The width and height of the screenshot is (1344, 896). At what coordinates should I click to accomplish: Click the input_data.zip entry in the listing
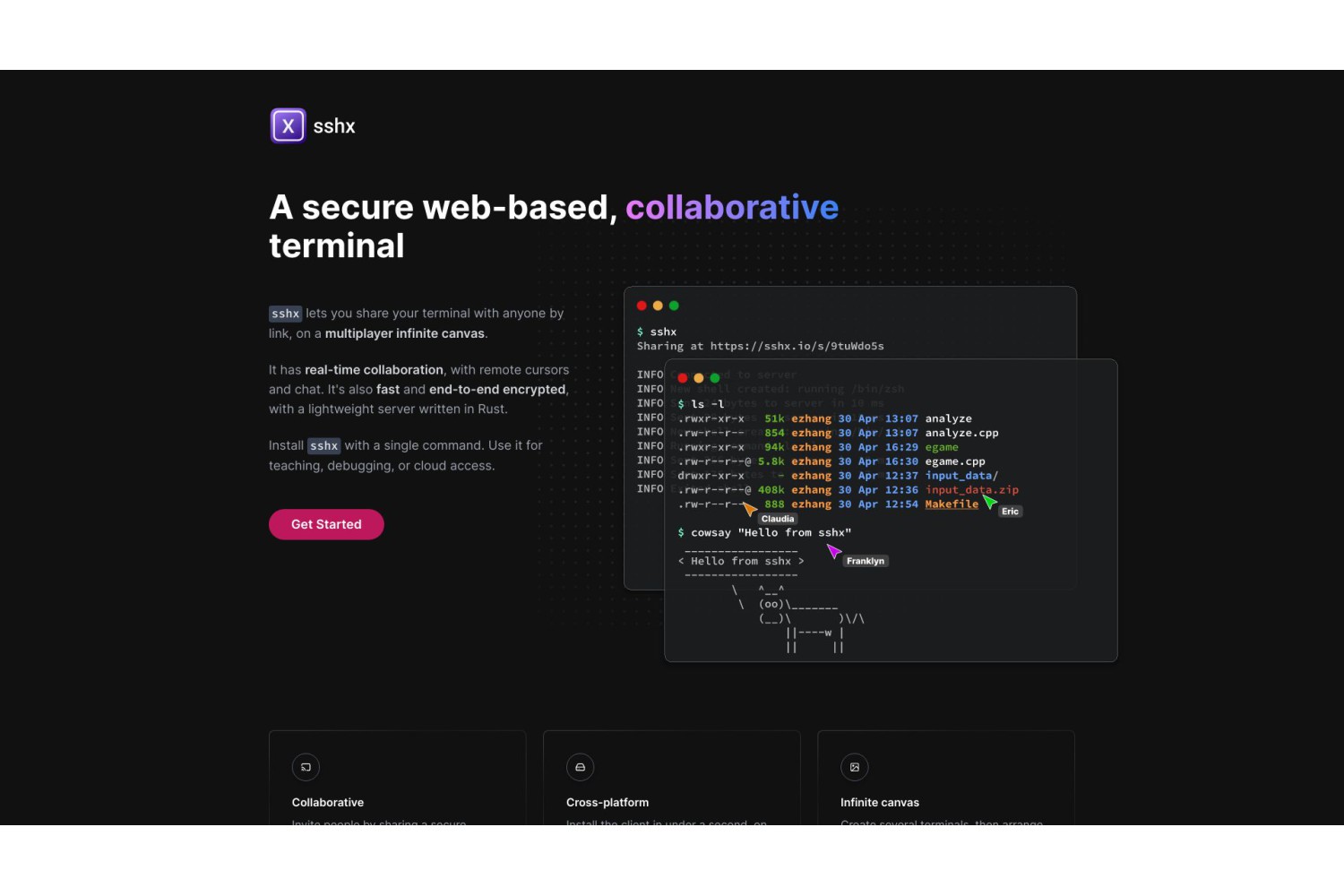[x=972, y=490]
